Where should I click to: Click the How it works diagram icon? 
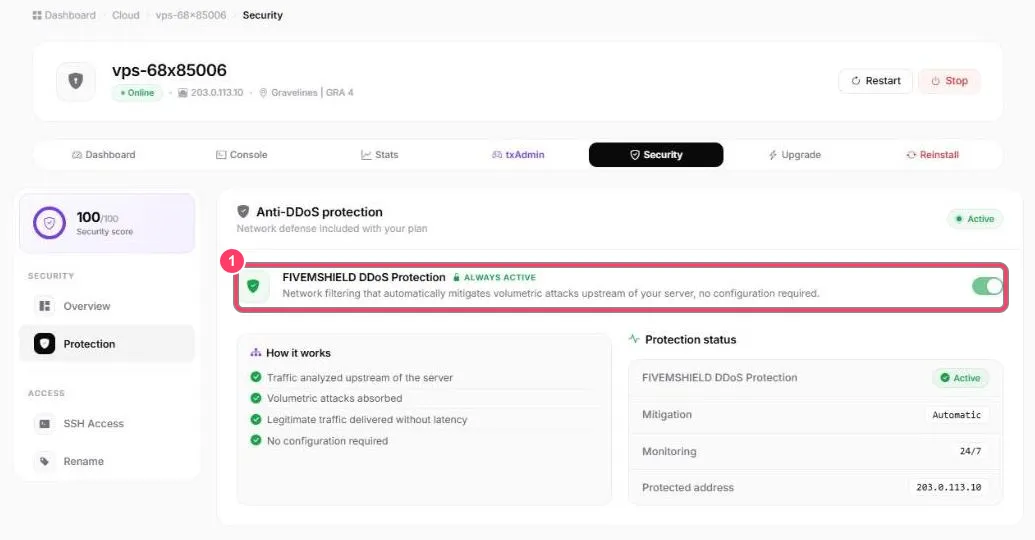click(x=255, y=353)
